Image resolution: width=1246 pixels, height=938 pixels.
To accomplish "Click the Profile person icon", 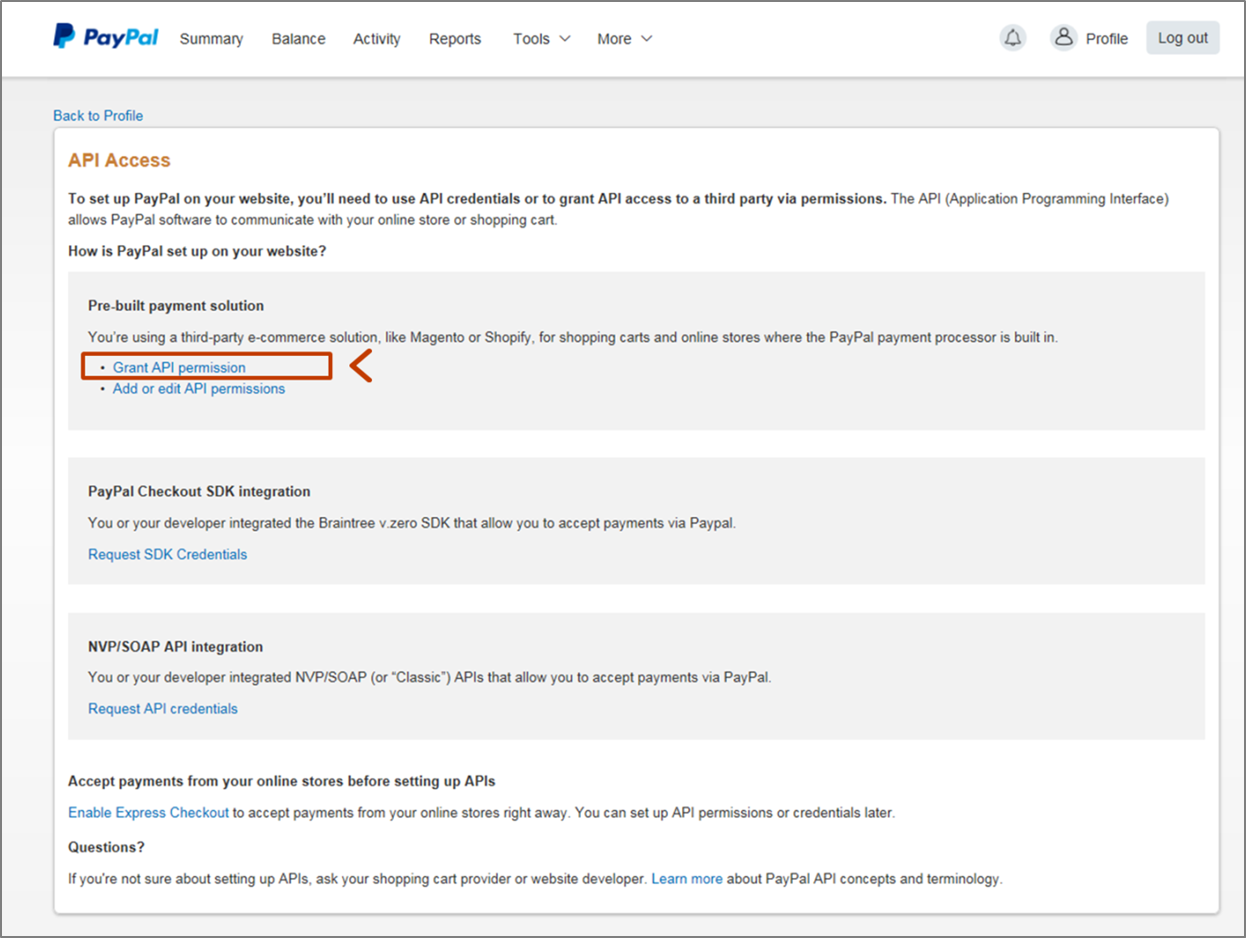I will click(1063, 38).
